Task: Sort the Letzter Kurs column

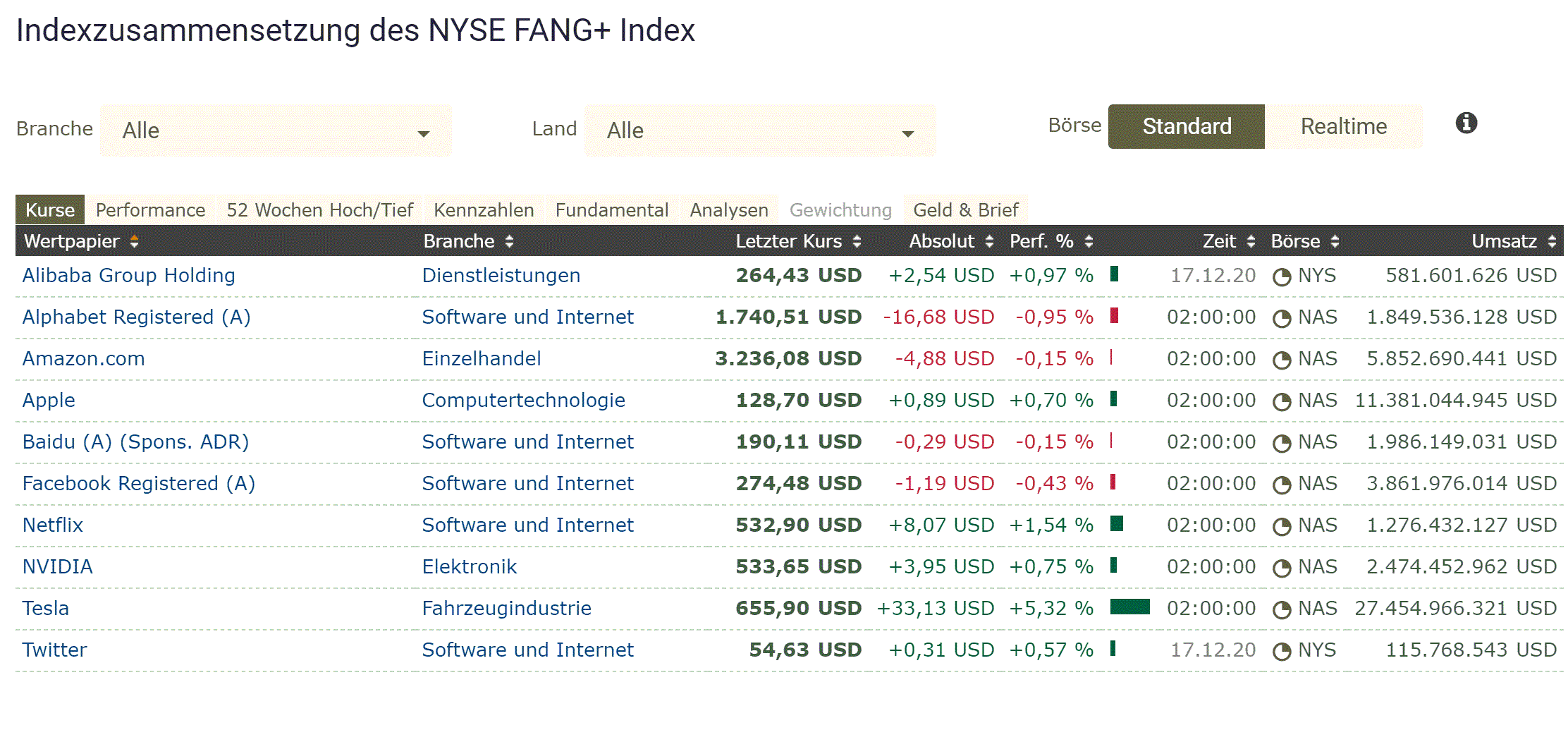Action: pos(857,241)
